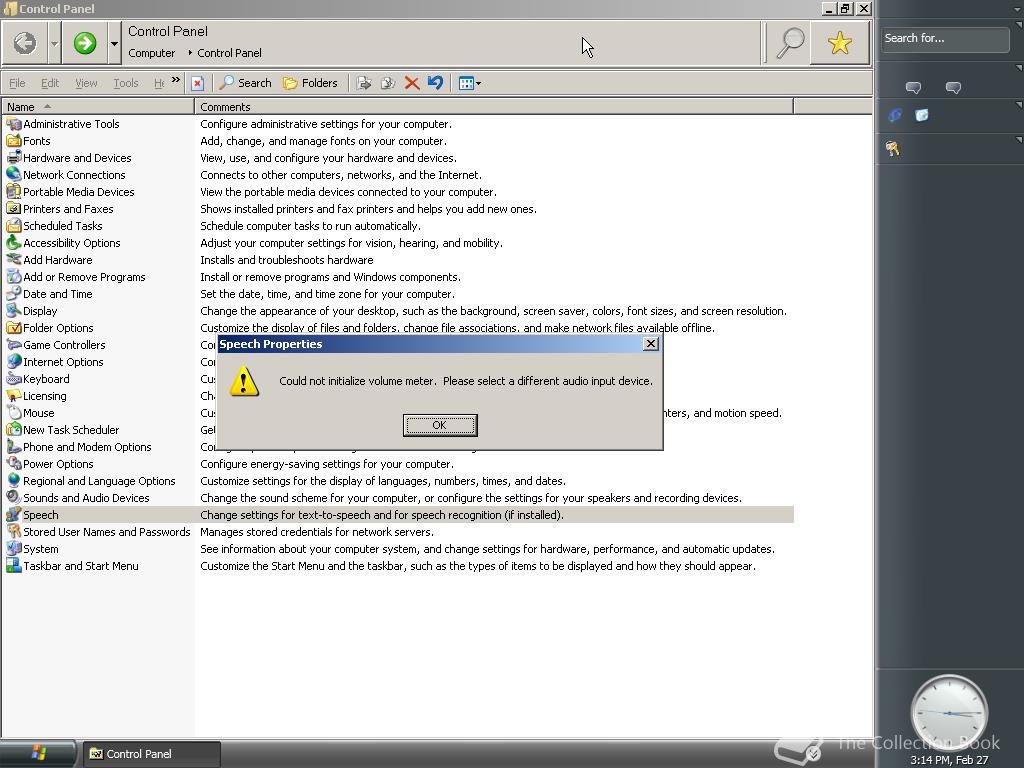Open the File menu
Image resolution: width=1024 pixels, height=768 pixels.
coord(17,83)
